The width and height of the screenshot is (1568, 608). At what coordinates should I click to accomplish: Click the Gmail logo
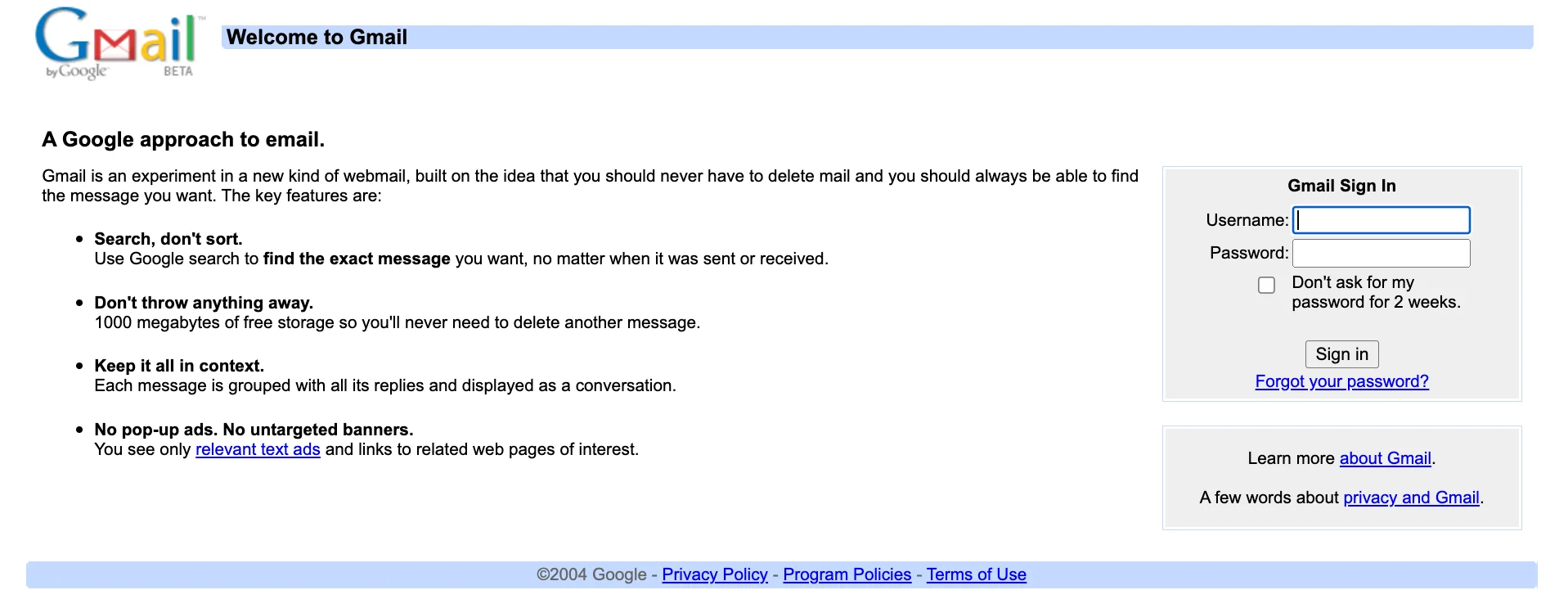[117, 43]
